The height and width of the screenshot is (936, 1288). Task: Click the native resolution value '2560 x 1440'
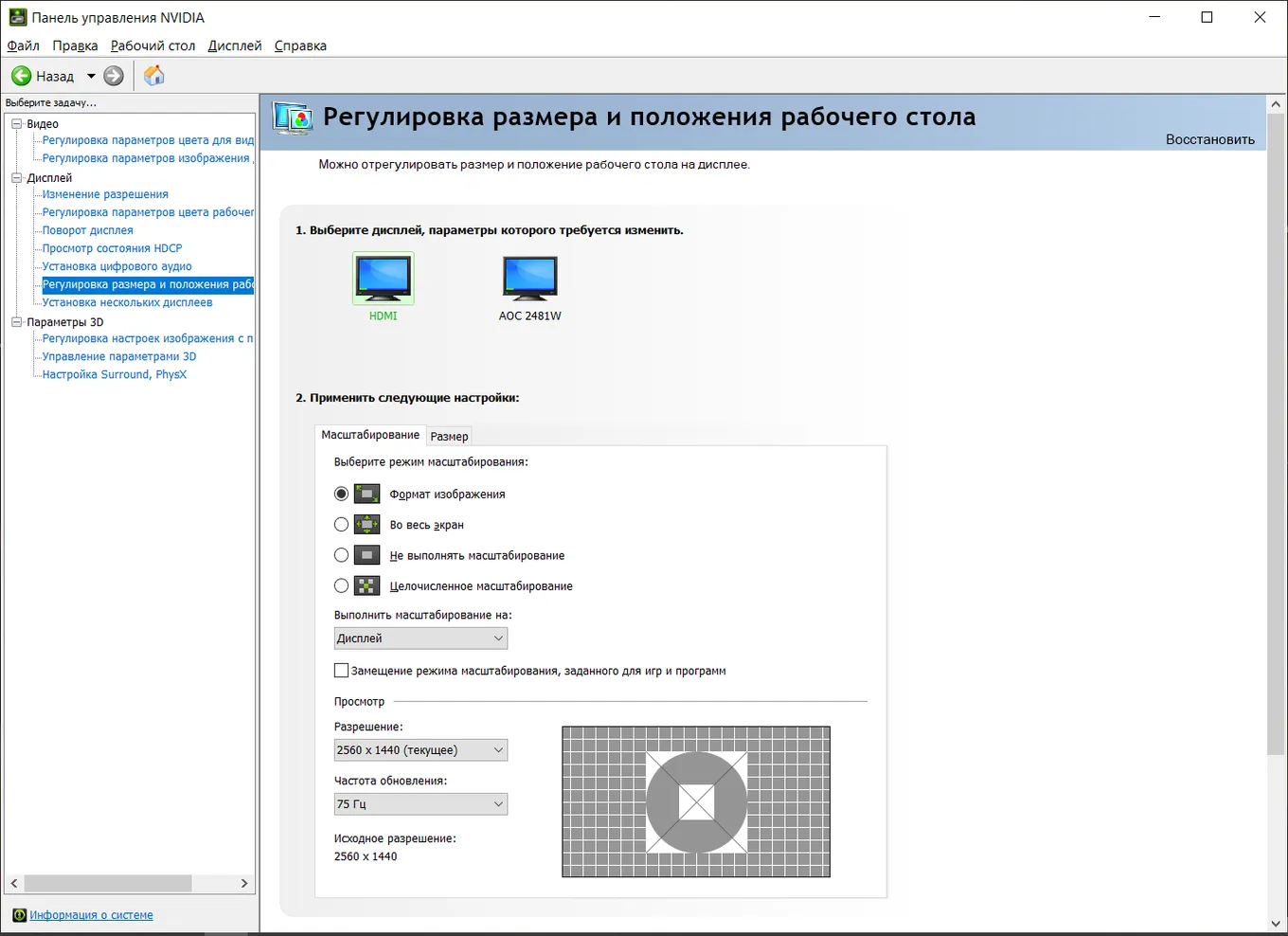click(x=366, y=856)
